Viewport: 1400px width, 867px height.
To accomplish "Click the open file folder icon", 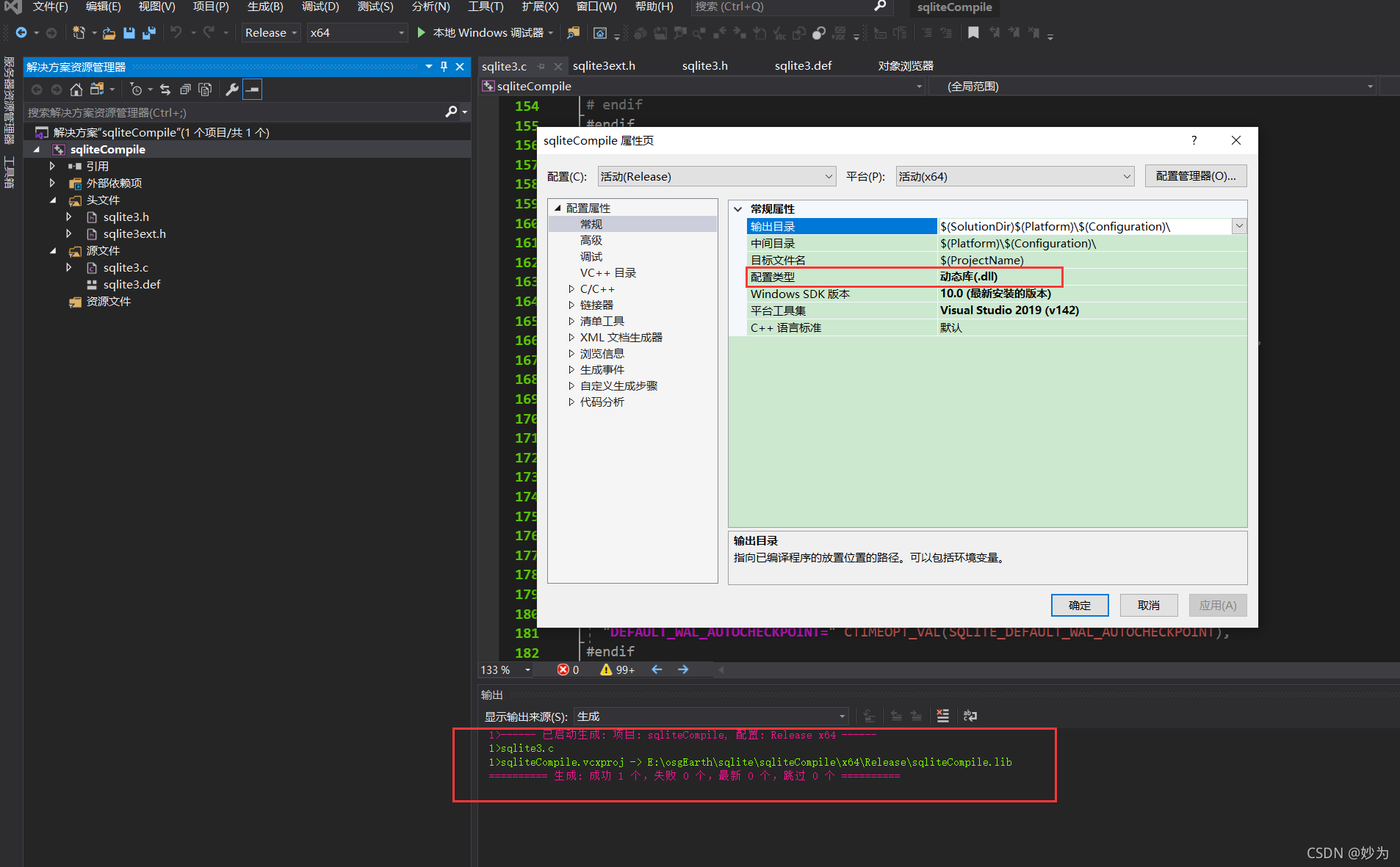I will click(109, 32).
